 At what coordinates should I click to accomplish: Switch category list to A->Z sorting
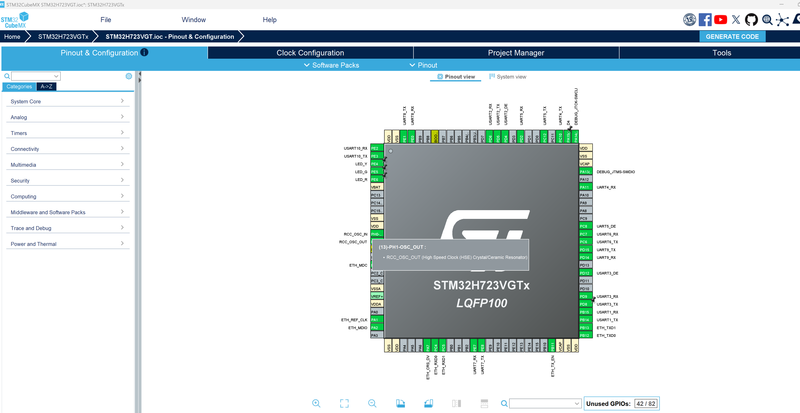tap(46, 87)
